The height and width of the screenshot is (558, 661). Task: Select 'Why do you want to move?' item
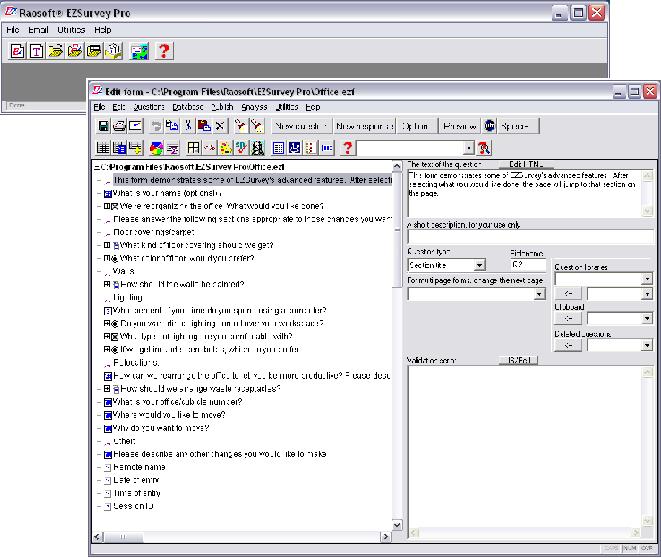pyautogui.click(x=161, y=428)
